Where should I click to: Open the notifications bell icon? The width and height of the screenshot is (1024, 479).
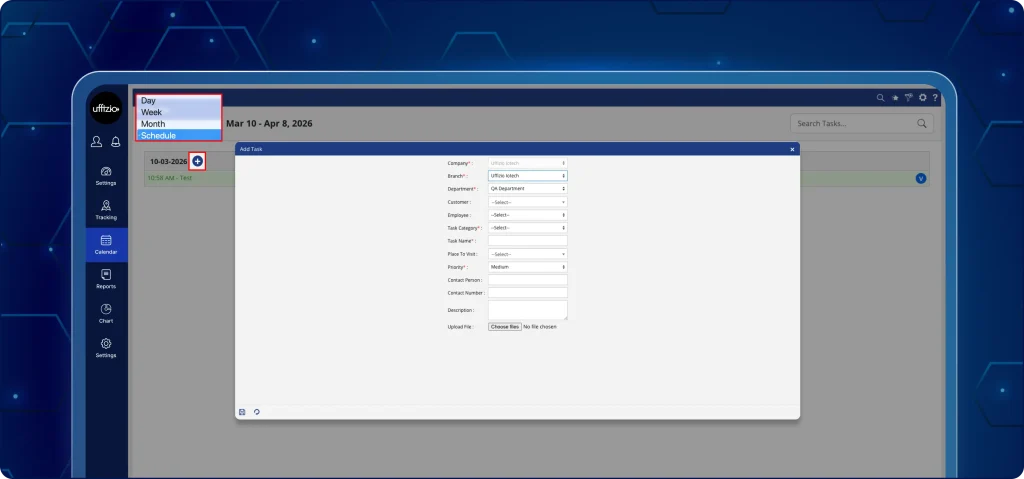(x=116, y=142)
